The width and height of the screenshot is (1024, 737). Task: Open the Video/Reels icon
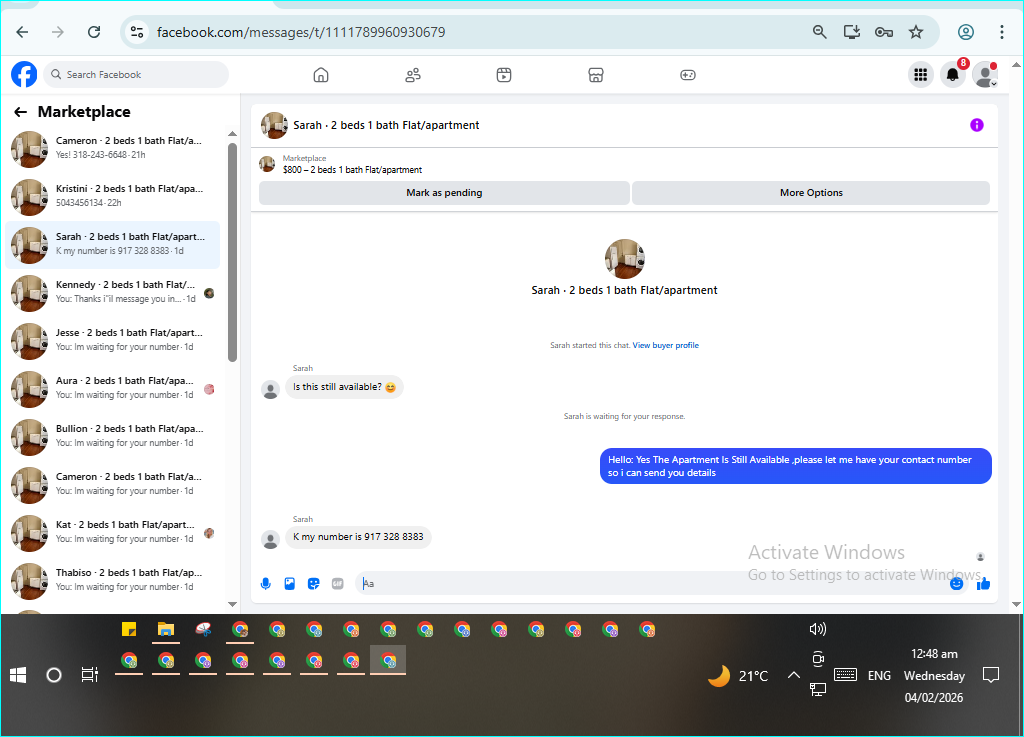(x=504, y=75)
